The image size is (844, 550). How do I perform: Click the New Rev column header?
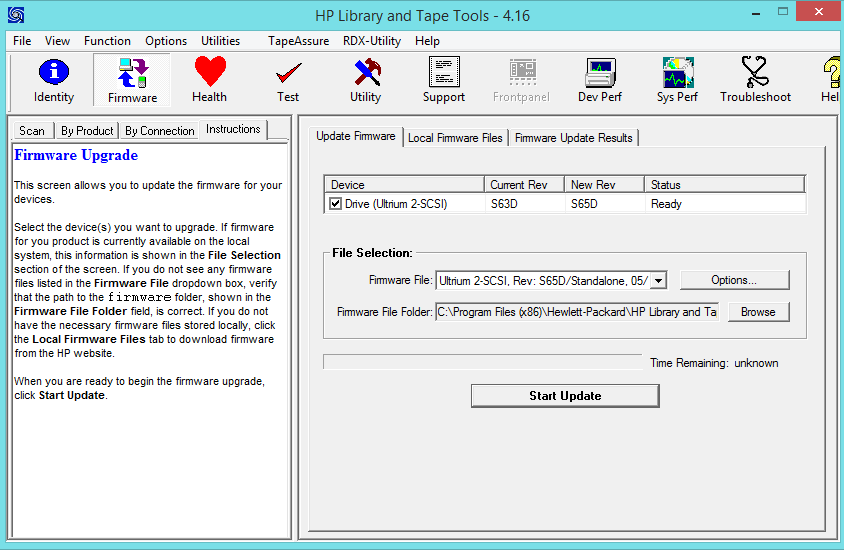[x=604, y=185]
